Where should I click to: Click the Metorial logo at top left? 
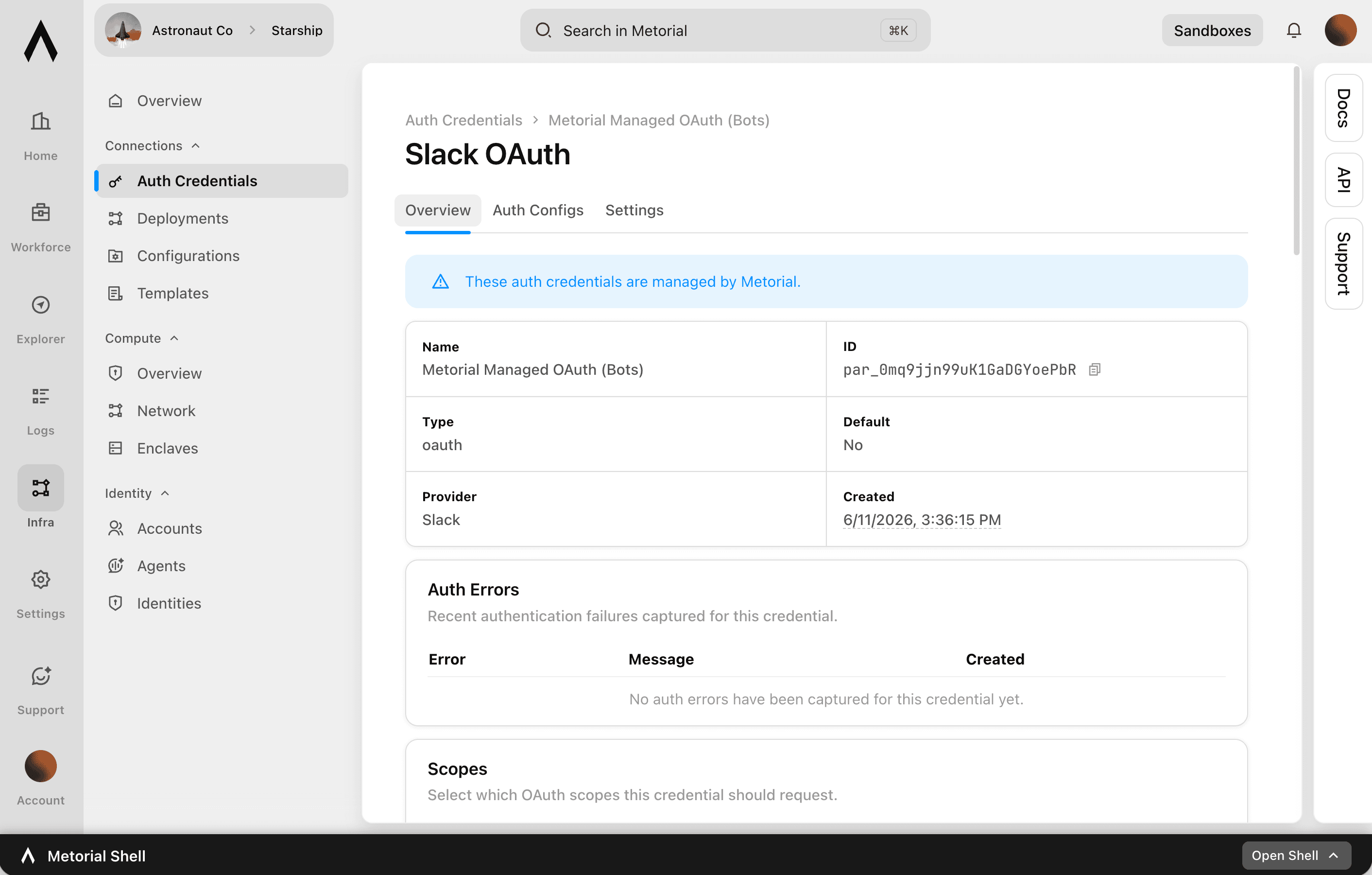pyautogui.click(x=41, y=40)
